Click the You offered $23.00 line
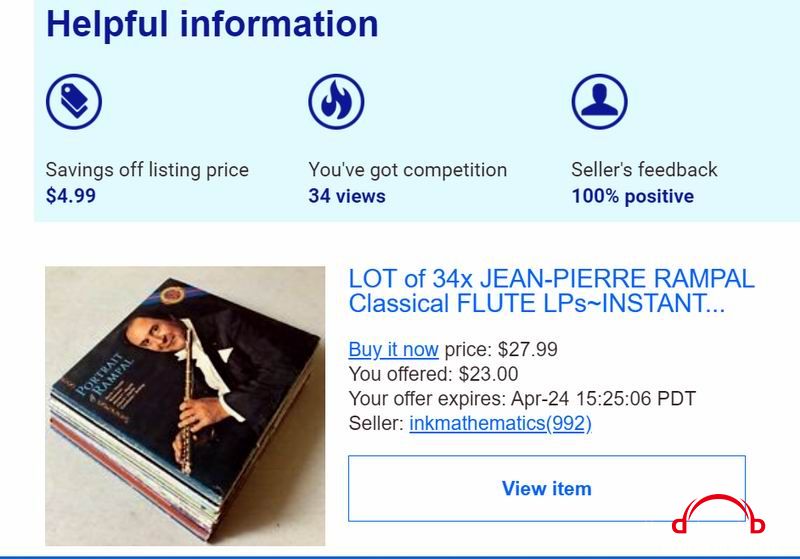 point(433,374)
